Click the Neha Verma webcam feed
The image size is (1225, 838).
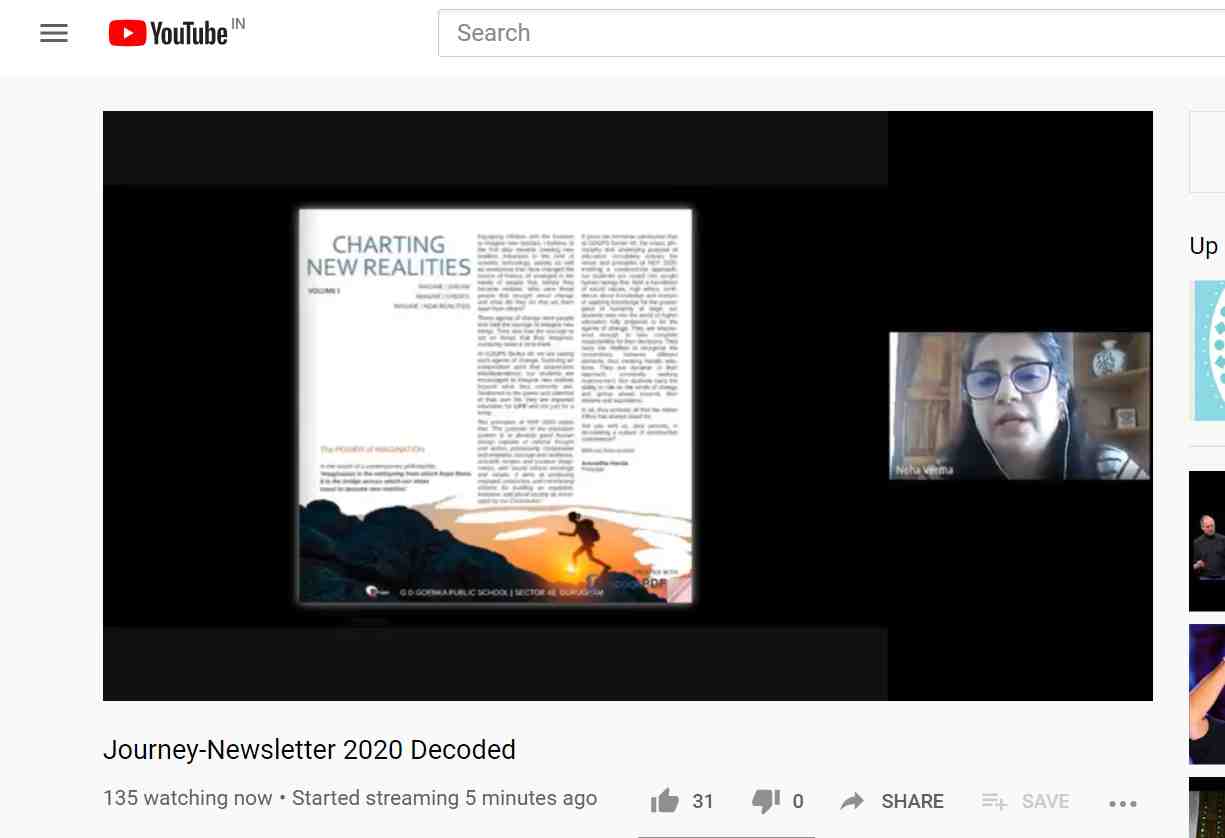1019,406
